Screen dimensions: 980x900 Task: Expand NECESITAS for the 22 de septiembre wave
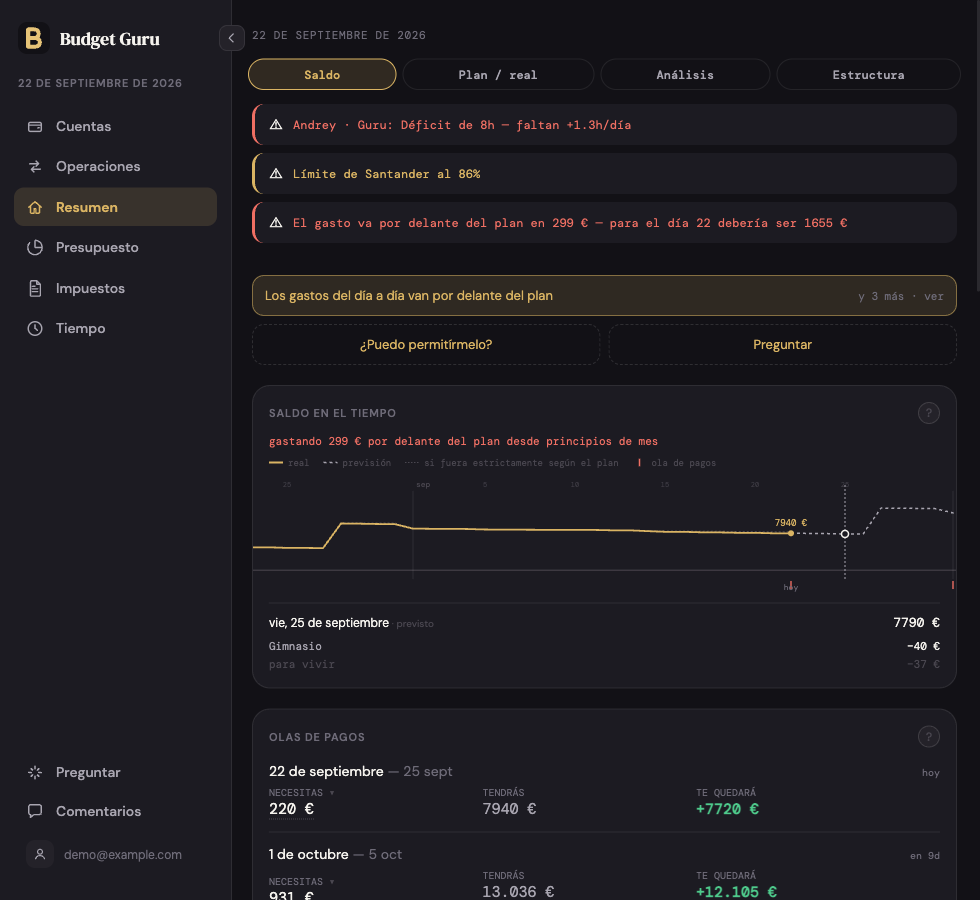(x=301, y=793)
